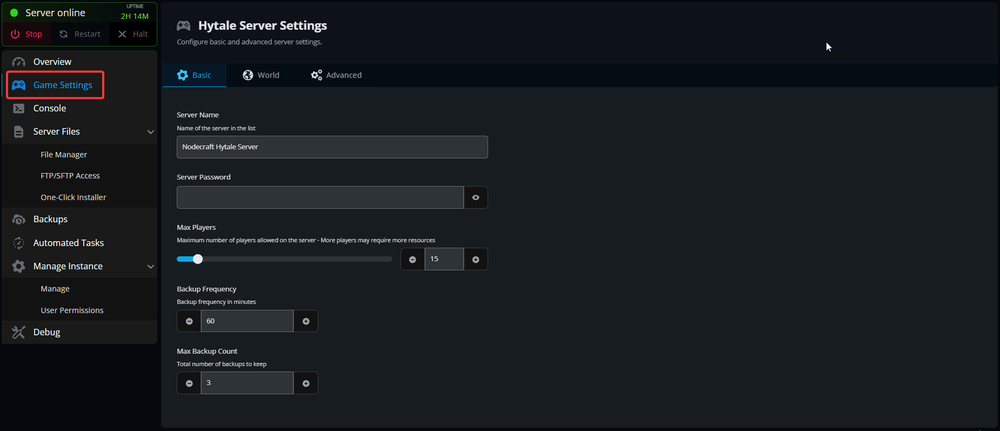Viewport: 1000px width, 431px height.
Task: Switch to the Basic tab
Action: click(194, 75)
